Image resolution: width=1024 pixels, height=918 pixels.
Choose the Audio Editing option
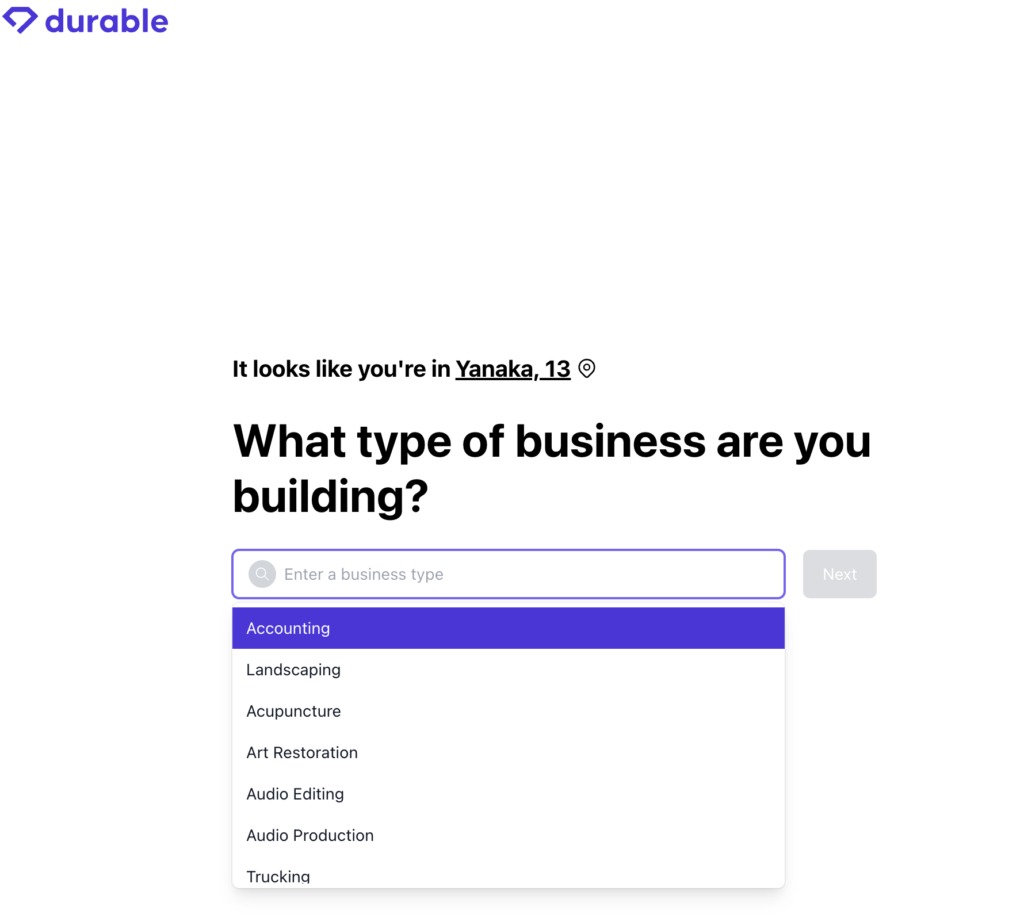pyautogui.click(x=295, y=794)
